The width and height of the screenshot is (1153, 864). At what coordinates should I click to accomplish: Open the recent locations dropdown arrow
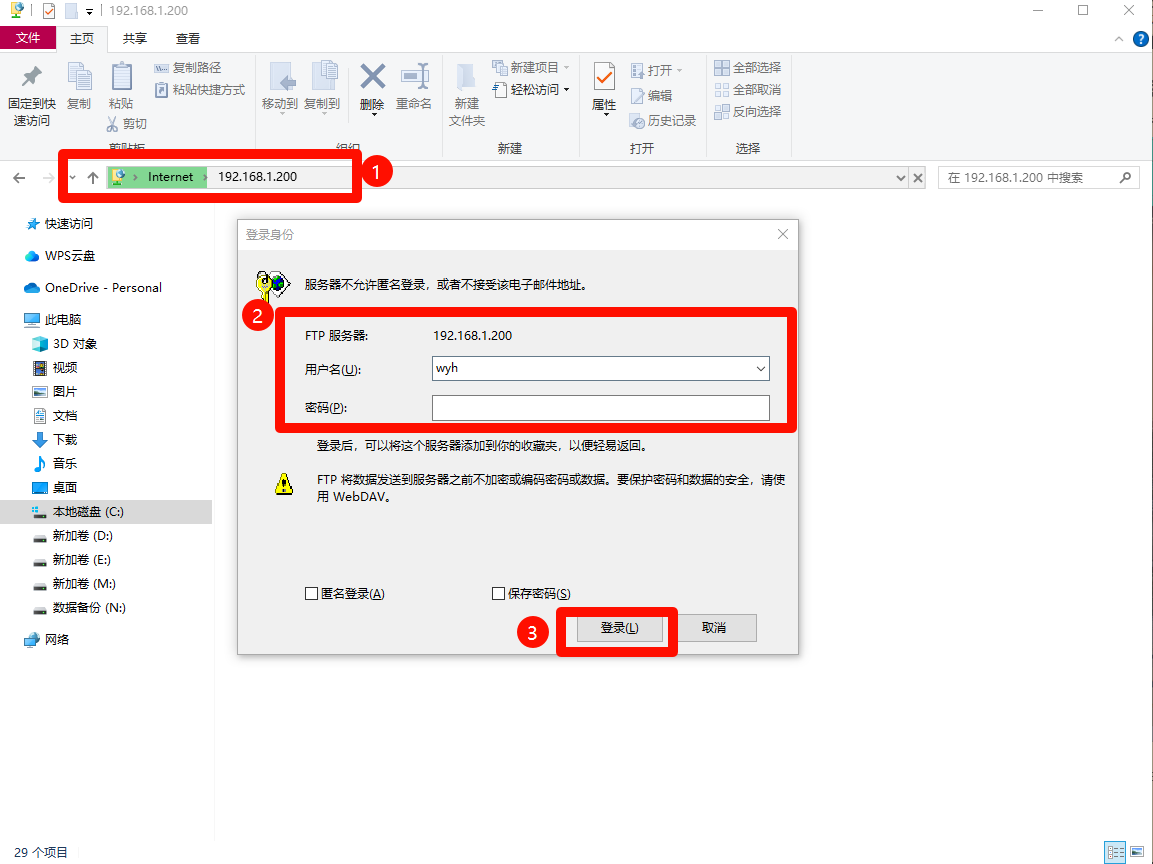72,177
